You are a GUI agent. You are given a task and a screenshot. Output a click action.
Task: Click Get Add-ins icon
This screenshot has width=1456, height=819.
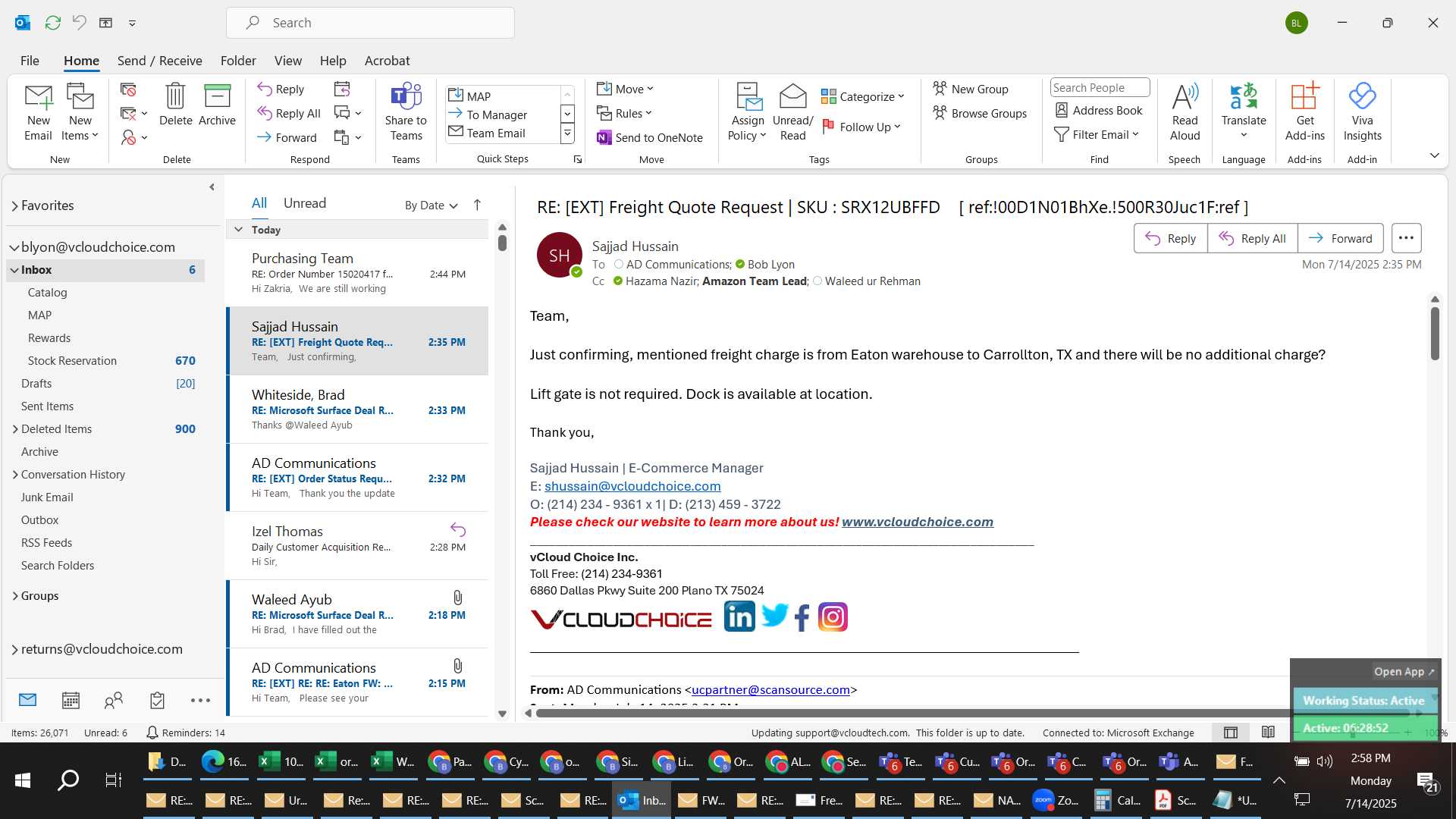(x=1304, y=111)
